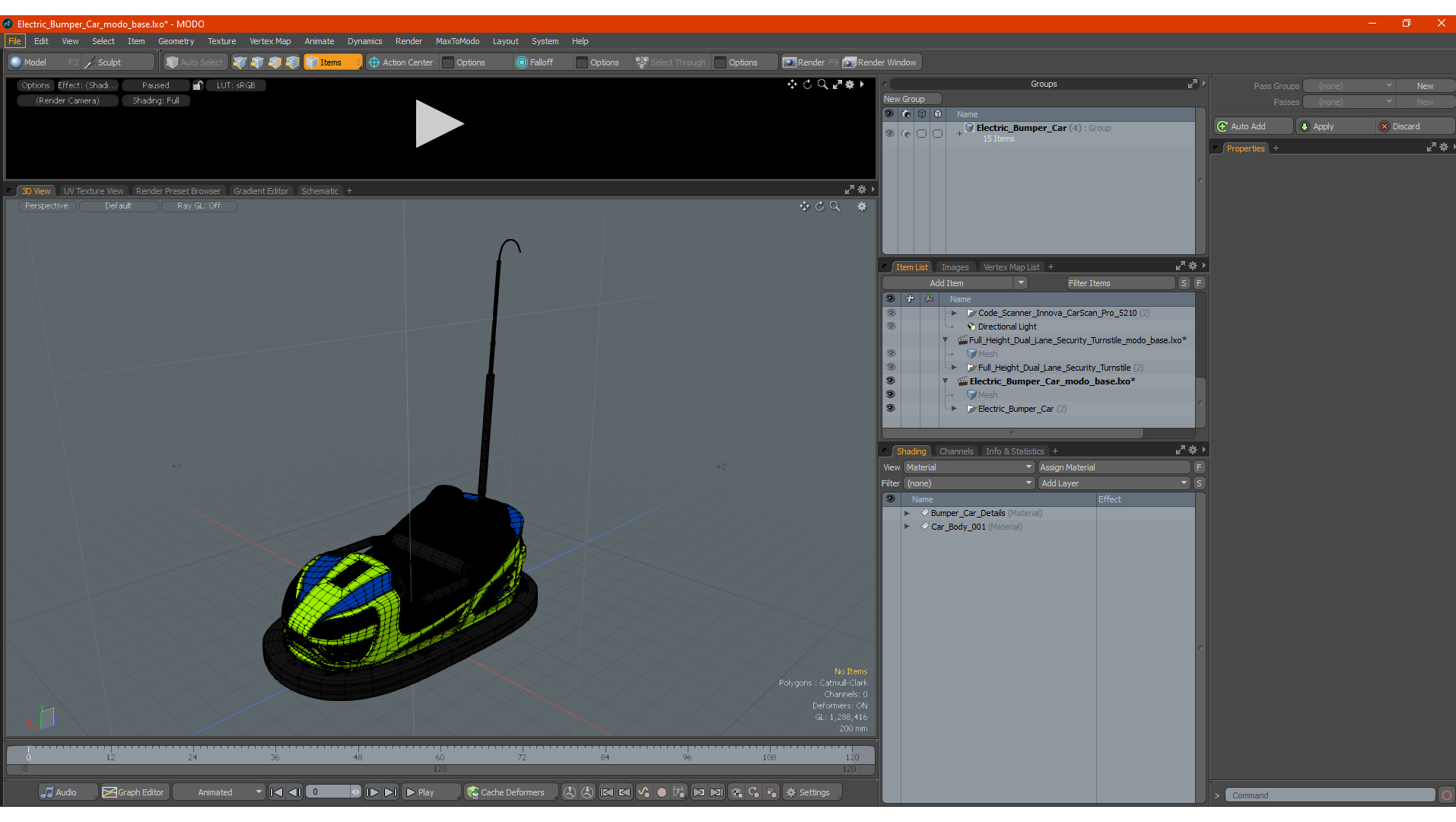Toggle visibility of Electric_Bumper_Car folder item
This screenshot has width=1456, height=822.
pos(890,409)
